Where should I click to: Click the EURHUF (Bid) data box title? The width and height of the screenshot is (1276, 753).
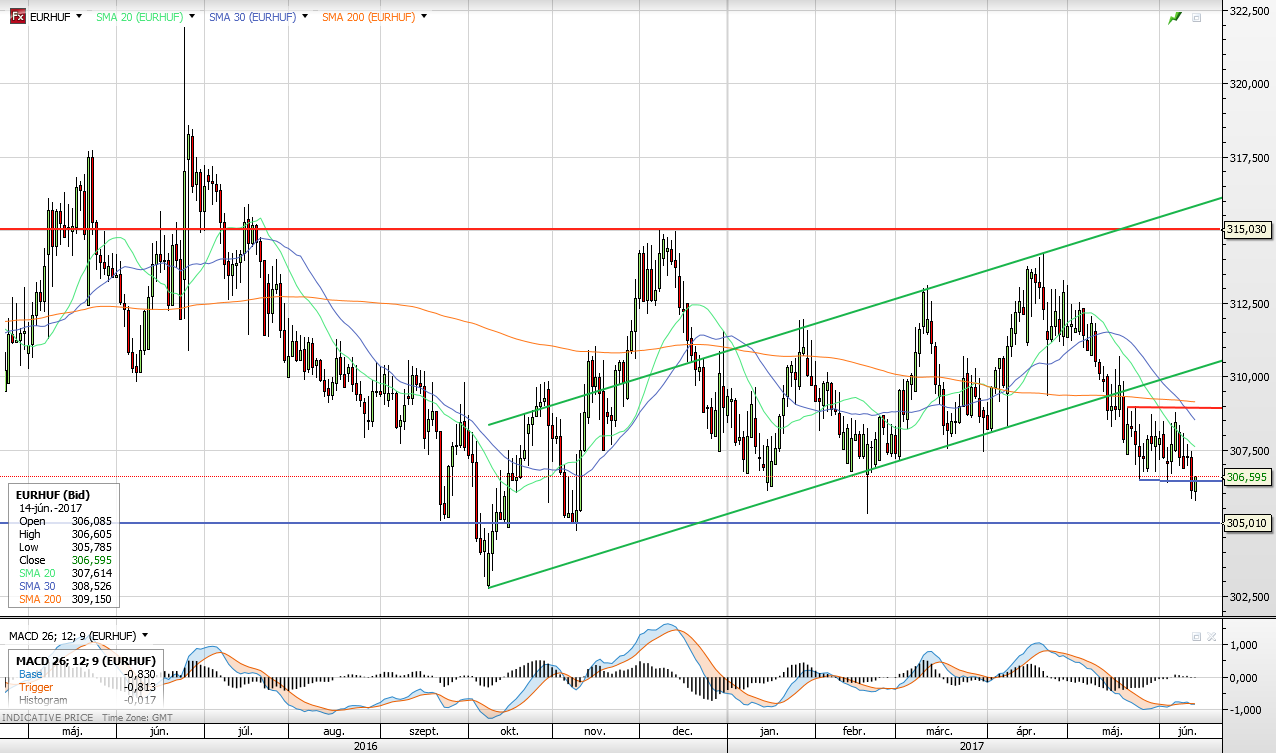[x=54, y=494]
